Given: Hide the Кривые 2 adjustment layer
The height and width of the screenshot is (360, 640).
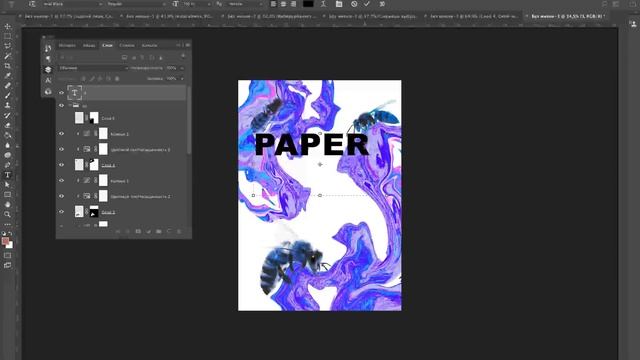Looking at the screenshot, I should pos(62,133).
